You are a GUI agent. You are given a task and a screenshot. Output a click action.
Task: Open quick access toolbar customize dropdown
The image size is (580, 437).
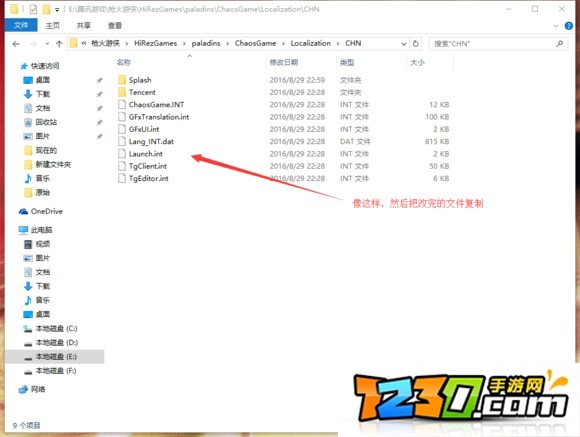pyautogui.click(x=57, y=10)
